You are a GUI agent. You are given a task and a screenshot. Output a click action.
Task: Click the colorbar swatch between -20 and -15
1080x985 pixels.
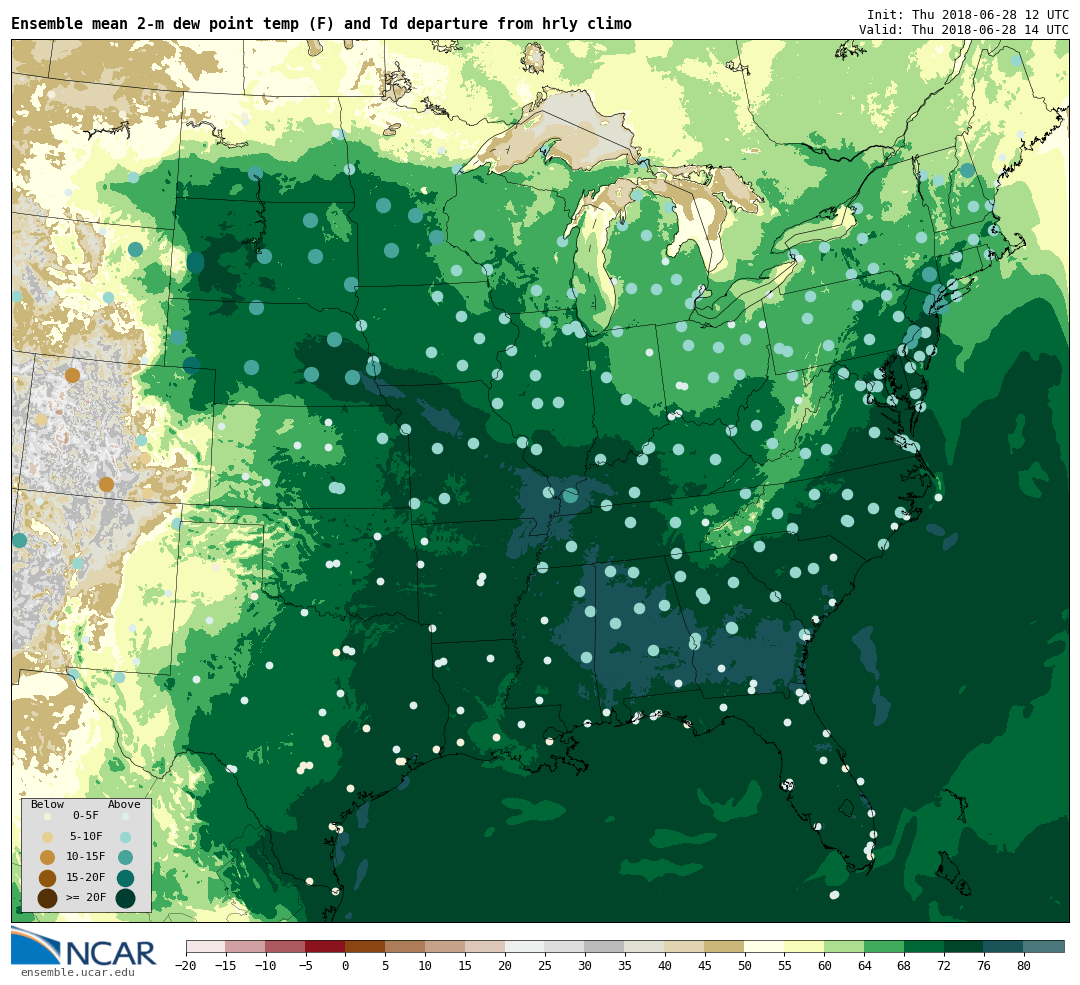206,946
